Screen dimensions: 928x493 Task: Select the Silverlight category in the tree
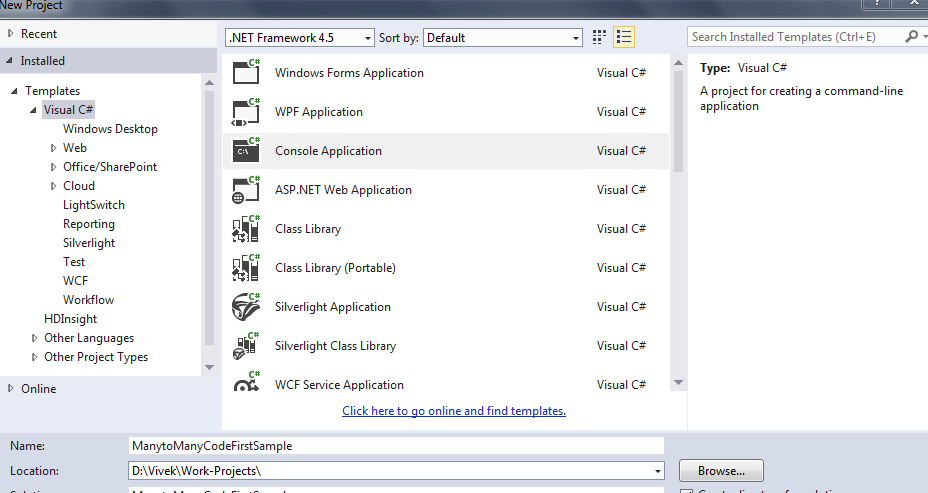(89, 243)
